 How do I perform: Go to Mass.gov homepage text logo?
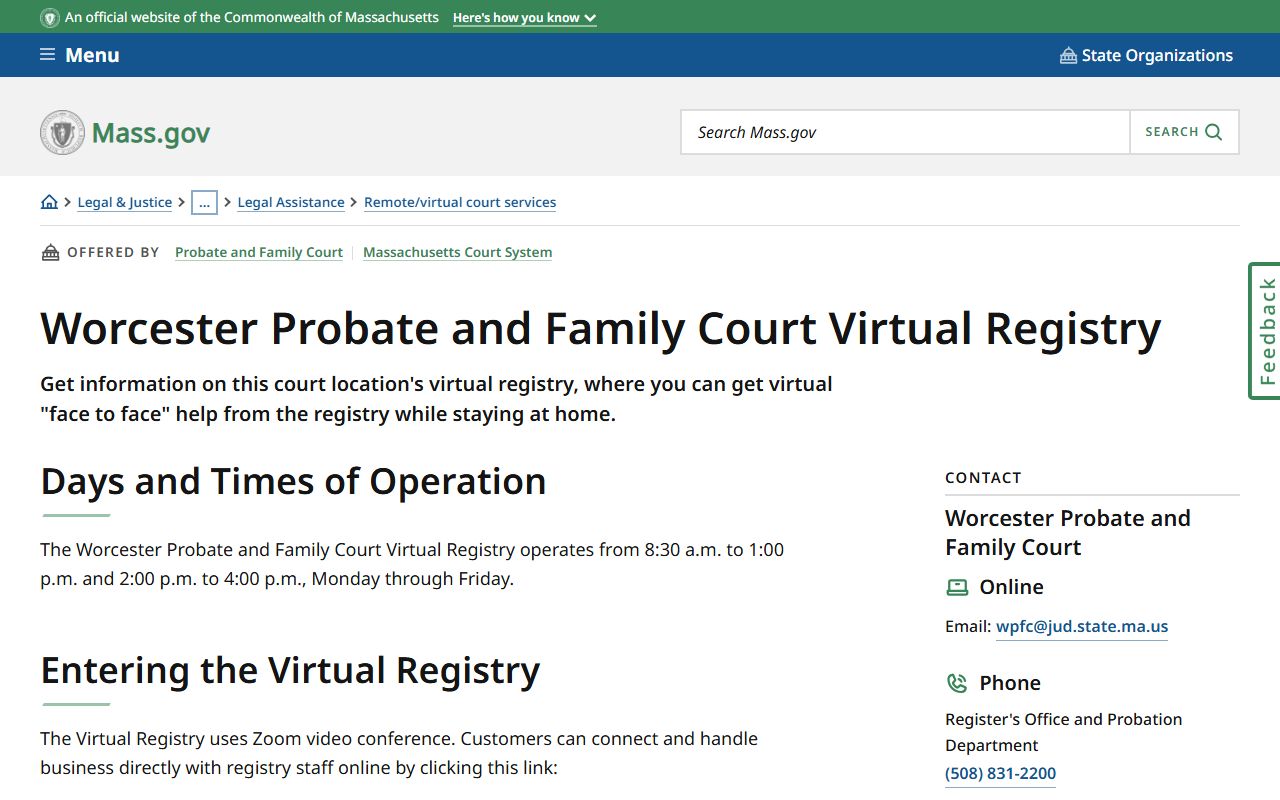(x=151, y=132)
